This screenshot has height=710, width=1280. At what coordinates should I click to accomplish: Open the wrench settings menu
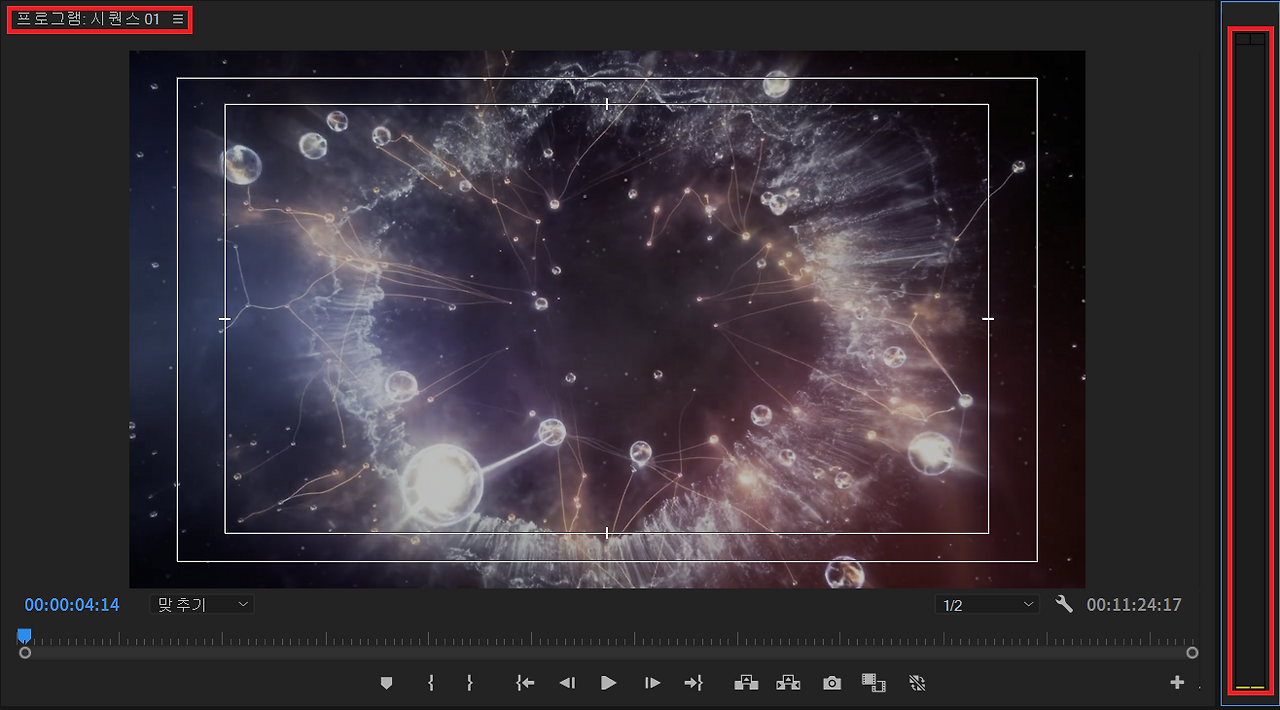[1064, 604]
